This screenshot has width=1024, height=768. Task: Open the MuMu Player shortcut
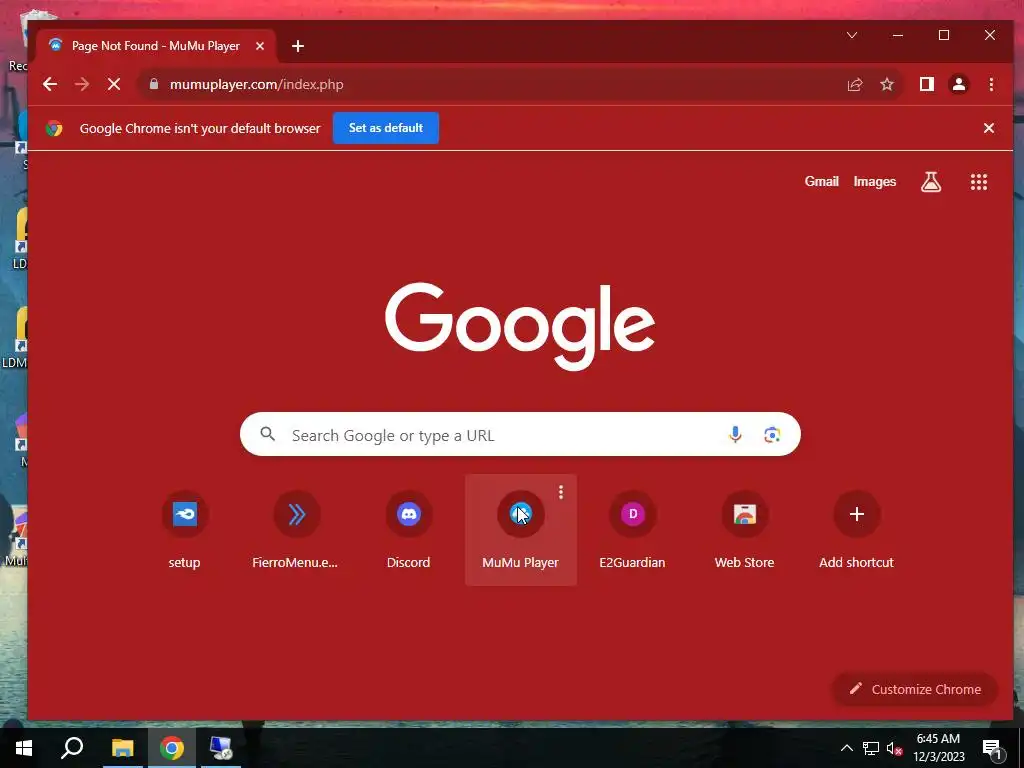pyautogui.click(x=520, y=530)
